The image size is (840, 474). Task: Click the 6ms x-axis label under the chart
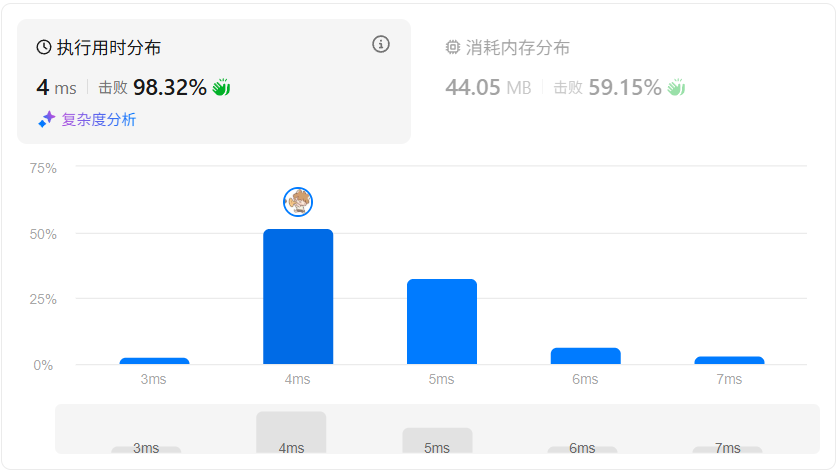(x=585, y=379)
